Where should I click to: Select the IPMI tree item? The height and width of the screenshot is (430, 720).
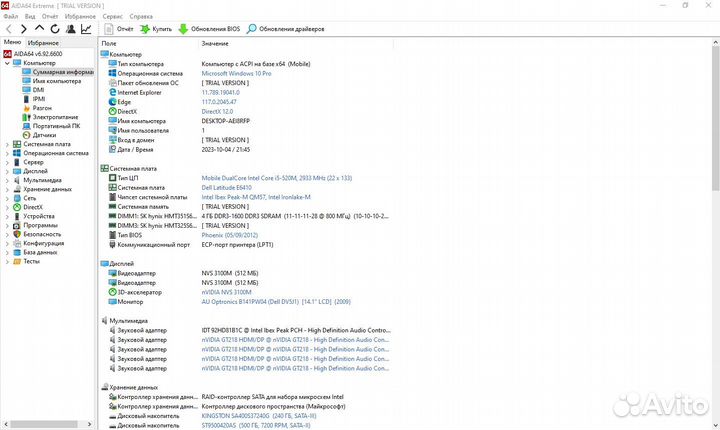coord(39,99)
